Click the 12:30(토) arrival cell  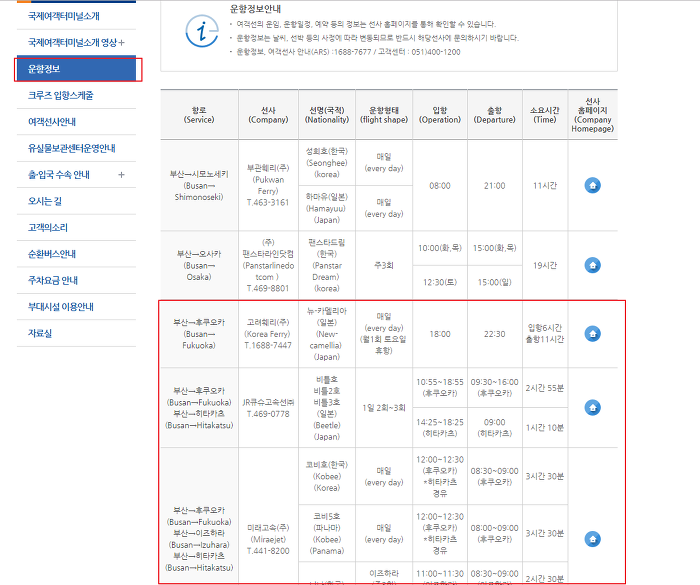pos(440,282)
